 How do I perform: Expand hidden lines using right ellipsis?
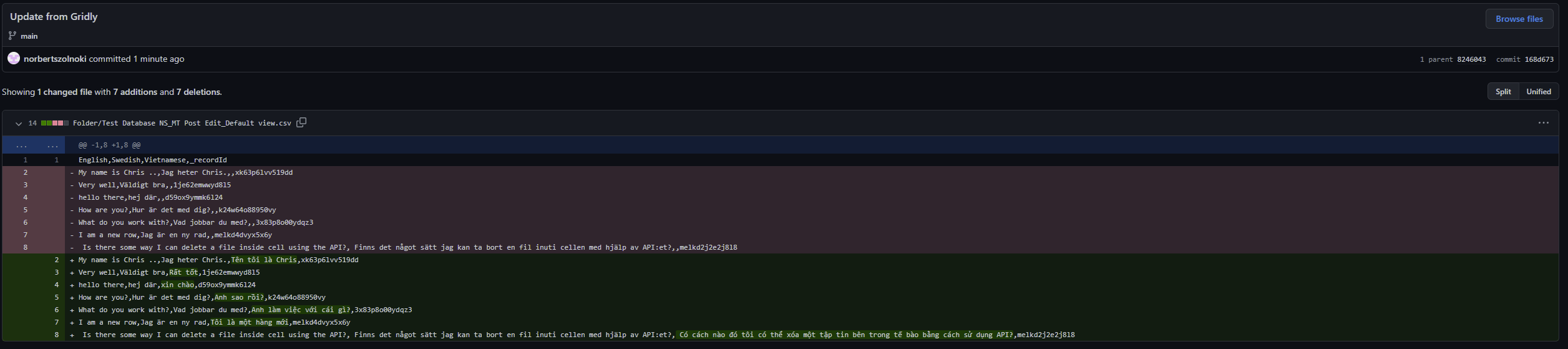click(52, 145)
